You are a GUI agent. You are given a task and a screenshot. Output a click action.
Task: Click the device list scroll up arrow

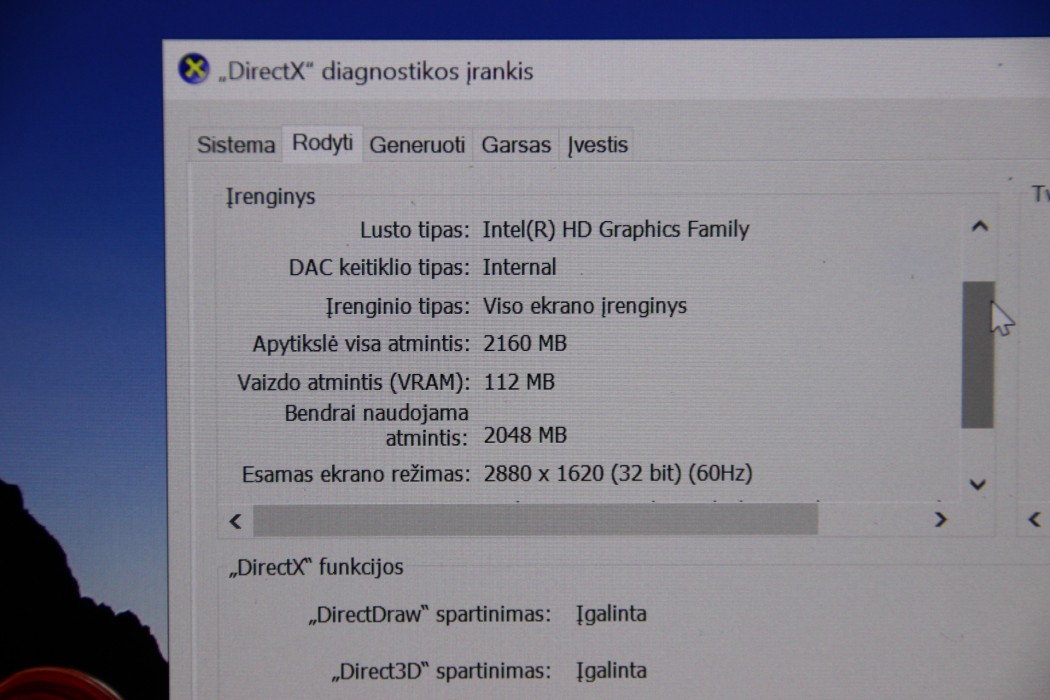coord(980,226)
